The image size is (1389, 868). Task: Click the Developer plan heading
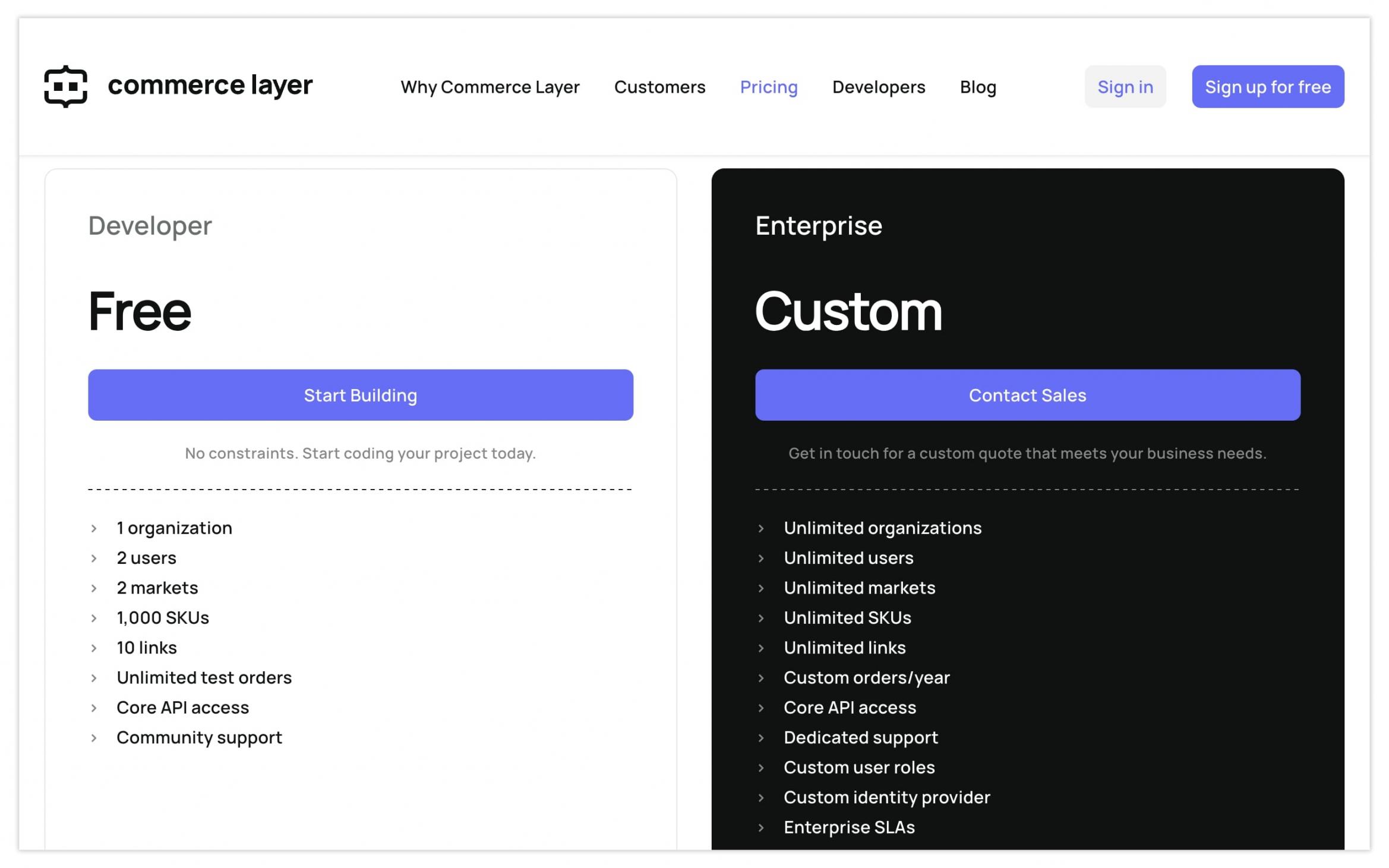pos(150,226)
